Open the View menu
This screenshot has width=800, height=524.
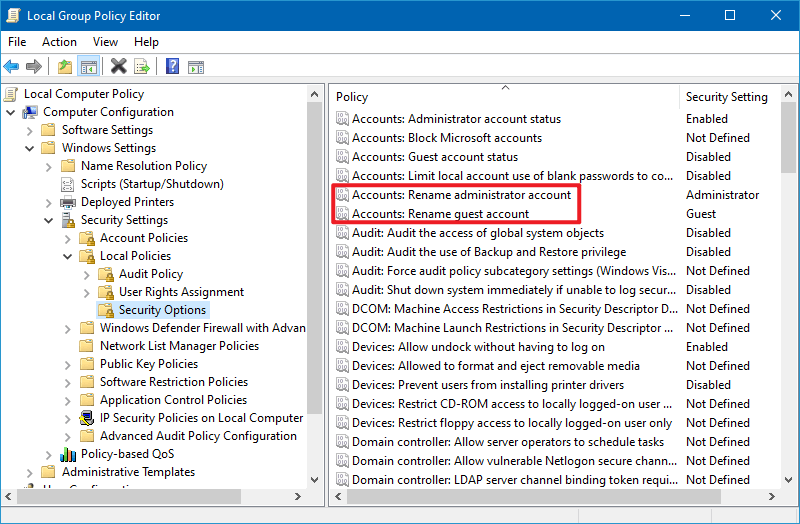coord(105,42)
